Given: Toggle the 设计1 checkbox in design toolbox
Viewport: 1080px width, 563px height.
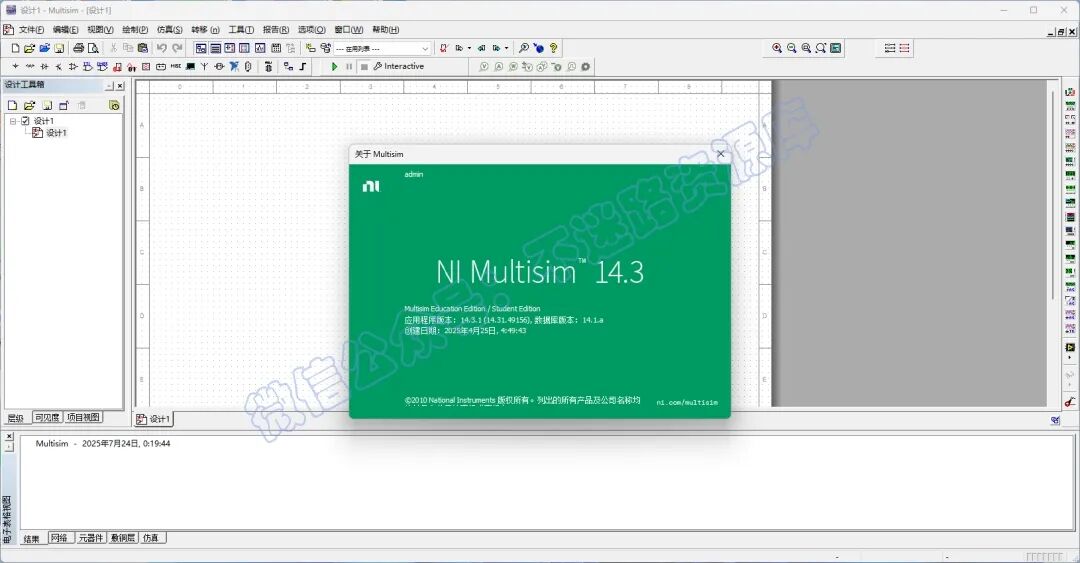Looking at the screenshot, I should 25,121.
